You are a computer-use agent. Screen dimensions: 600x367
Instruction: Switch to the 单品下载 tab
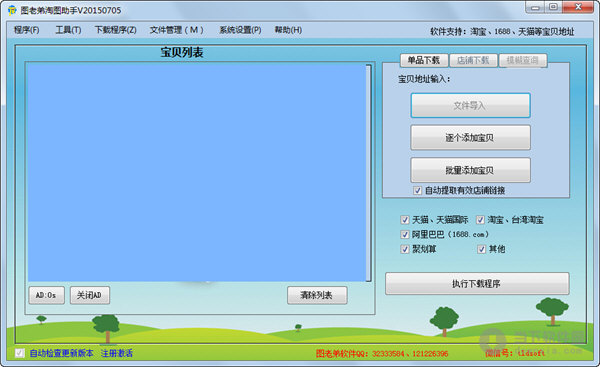424,60
